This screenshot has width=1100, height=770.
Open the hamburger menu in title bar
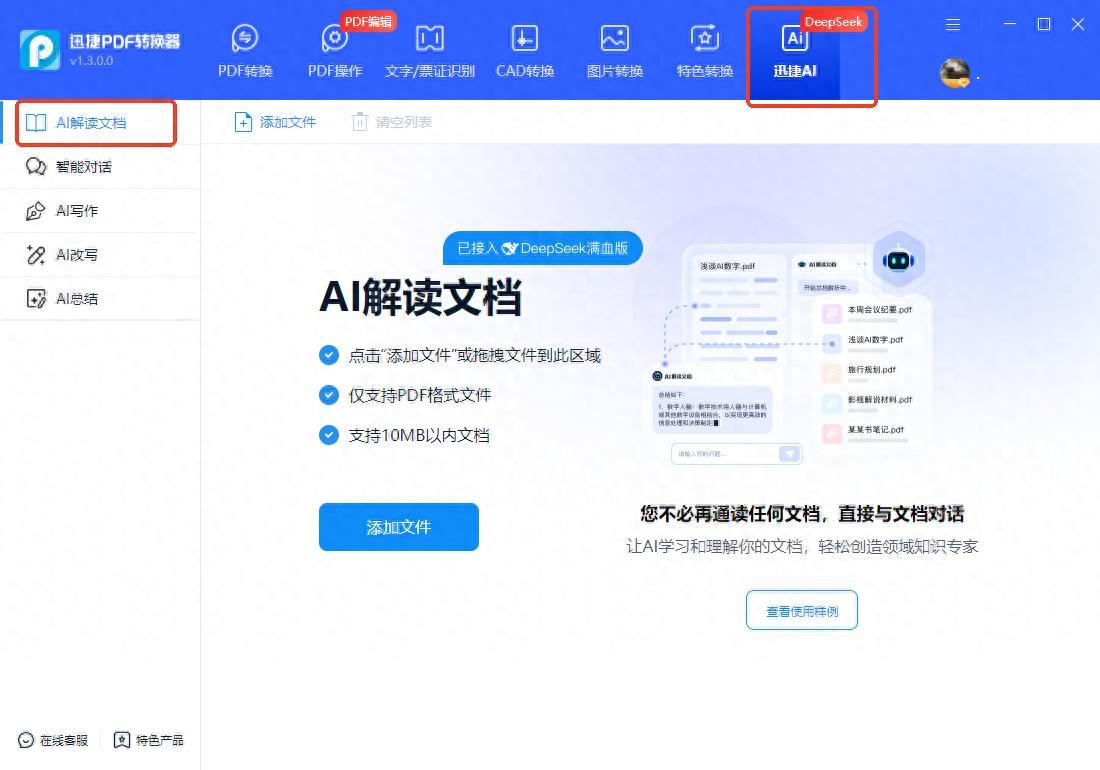pyautogui.click(x=953, y=24)
